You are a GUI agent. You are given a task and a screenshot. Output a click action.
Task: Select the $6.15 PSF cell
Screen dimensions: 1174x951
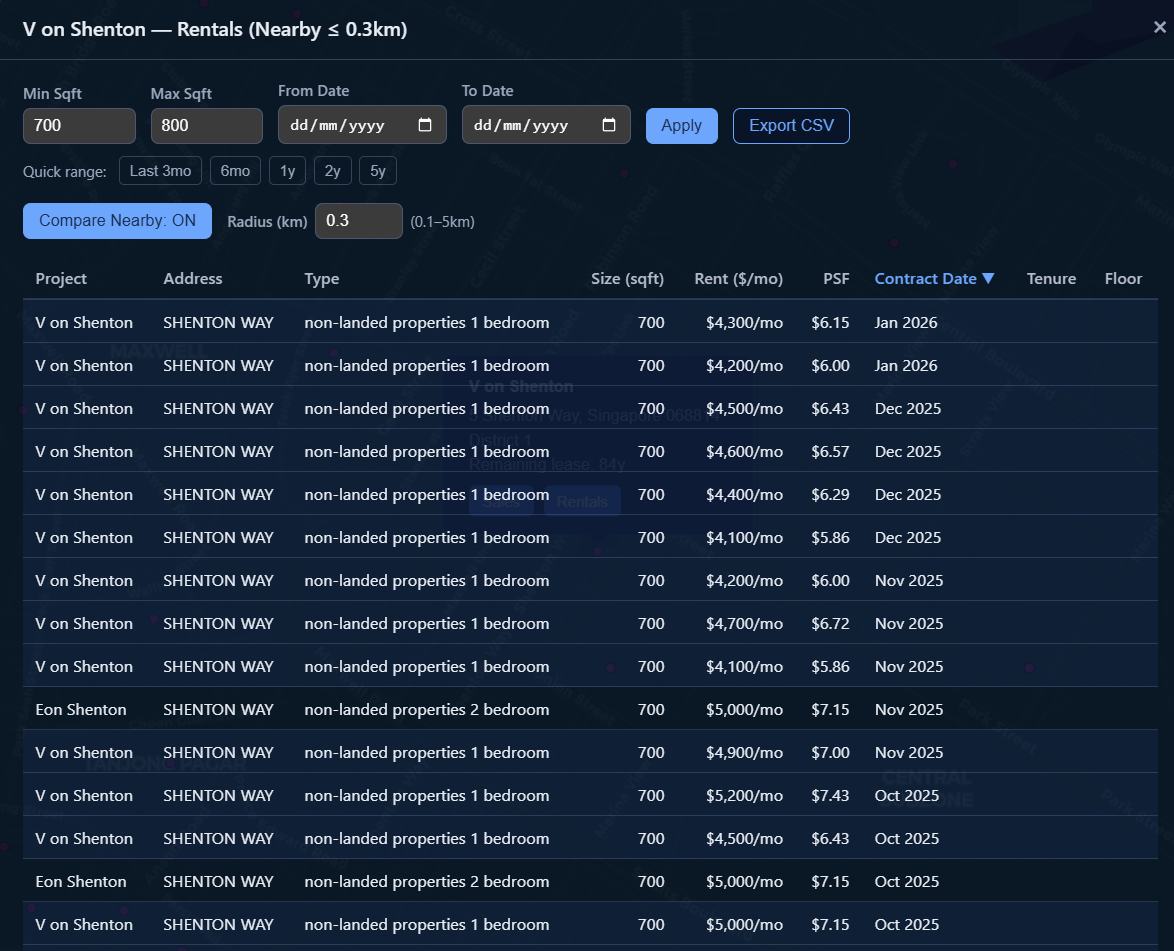coord(830,323)
